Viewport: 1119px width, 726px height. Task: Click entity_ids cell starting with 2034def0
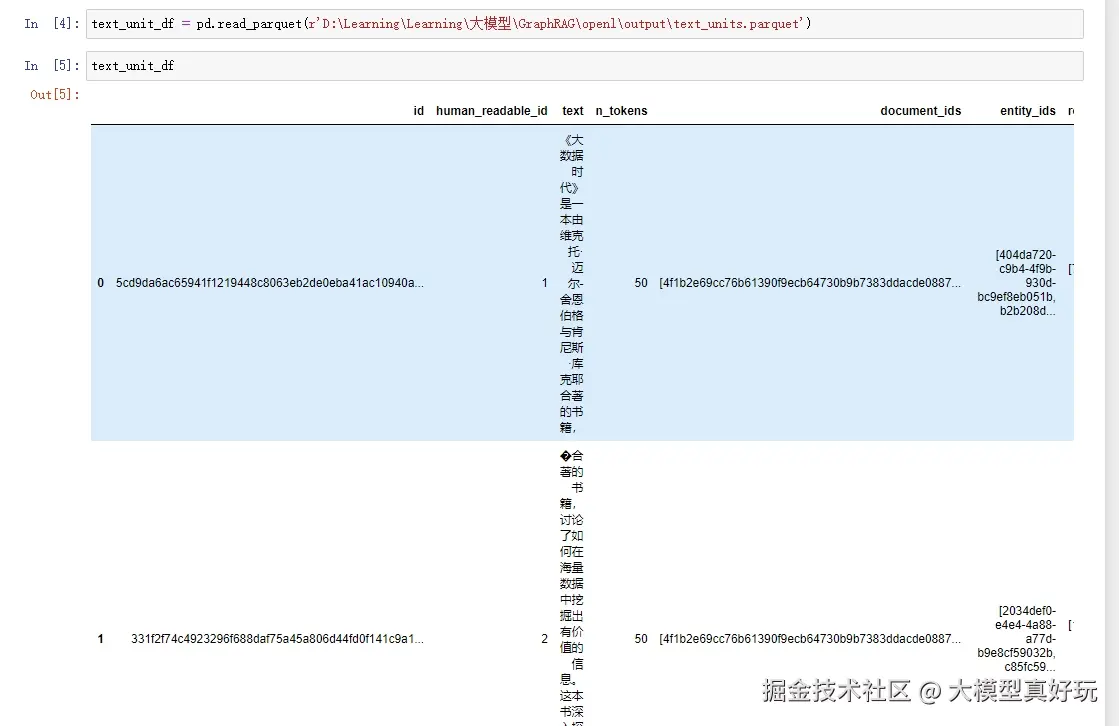click(1017, 639)
